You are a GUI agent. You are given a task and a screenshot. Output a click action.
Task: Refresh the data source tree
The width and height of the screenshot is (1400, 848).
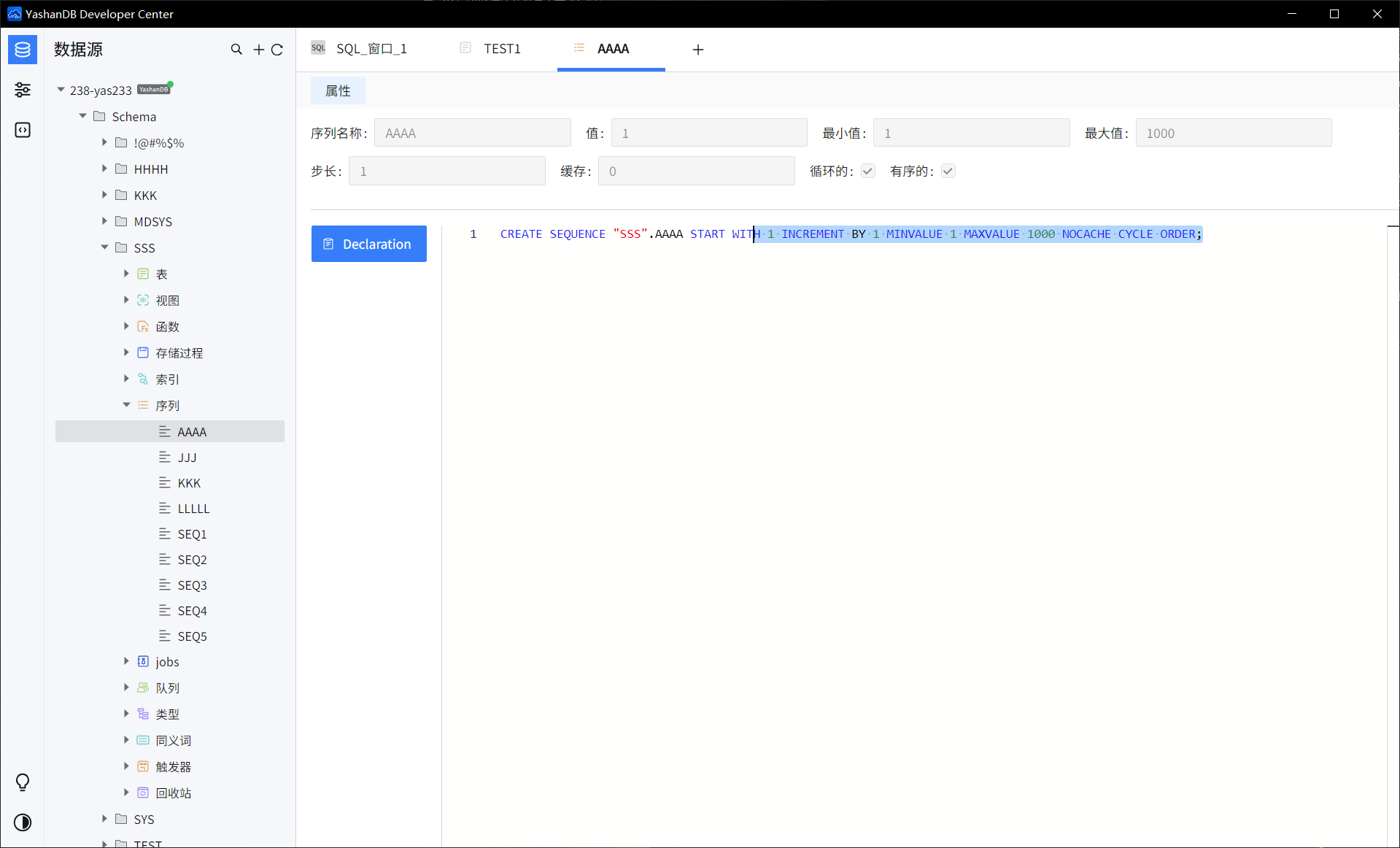(x=277, y=50)
